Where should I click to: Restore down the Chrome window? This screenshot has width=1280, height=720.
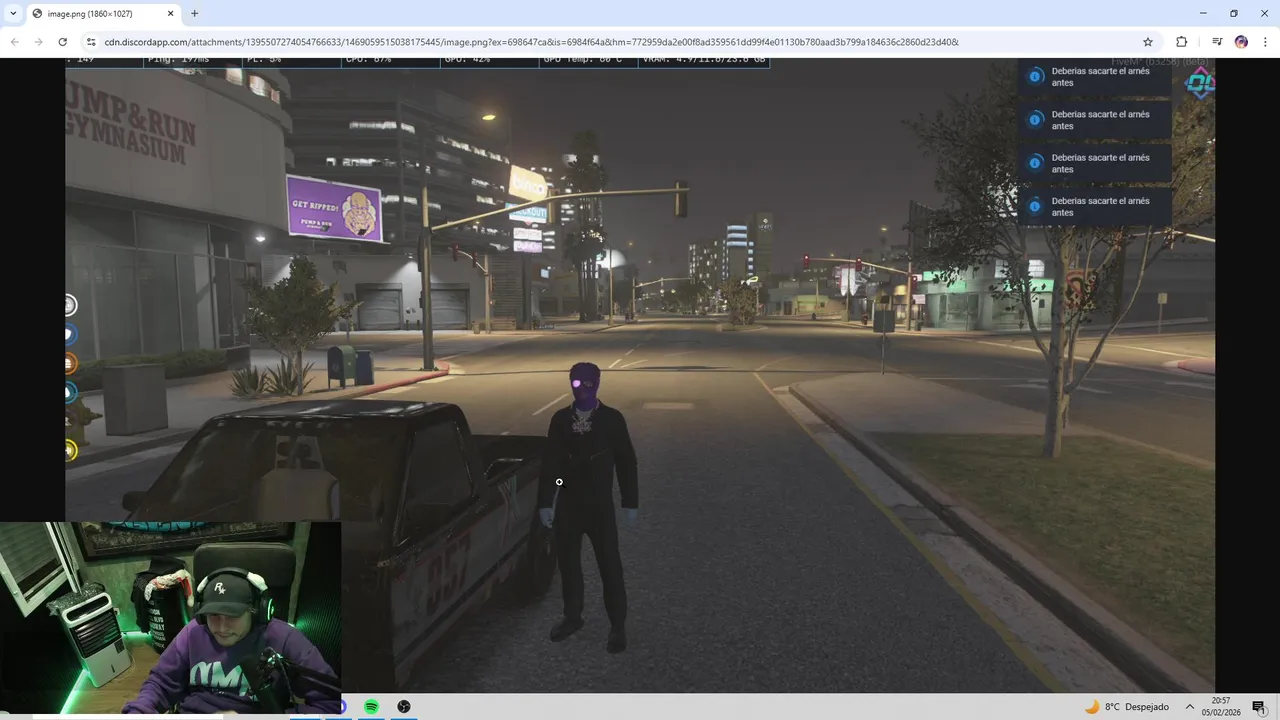pyautogui.click(x=1234, y=13)
